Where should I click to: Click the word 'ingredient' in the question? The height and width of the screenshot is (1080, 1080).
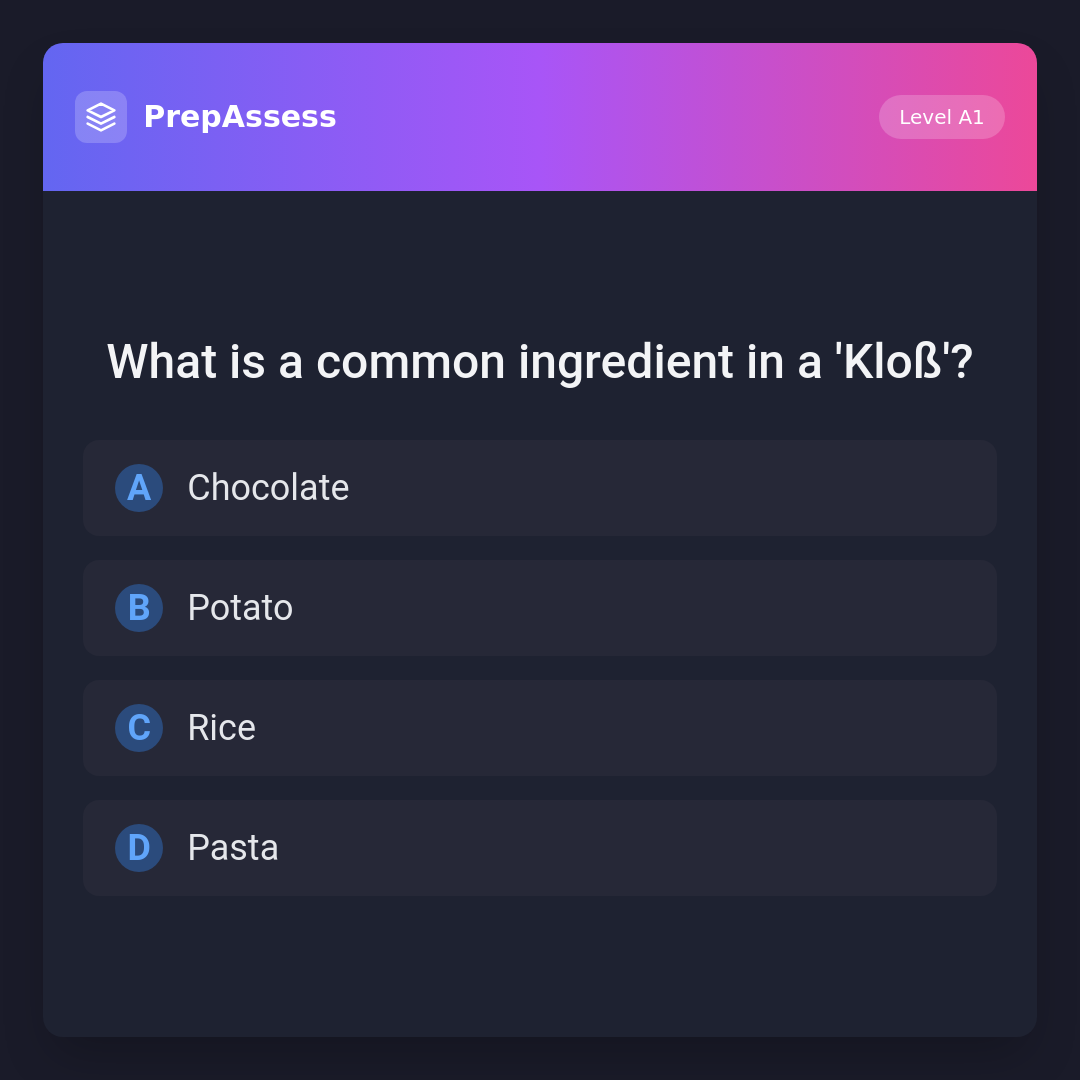[625, 362]
